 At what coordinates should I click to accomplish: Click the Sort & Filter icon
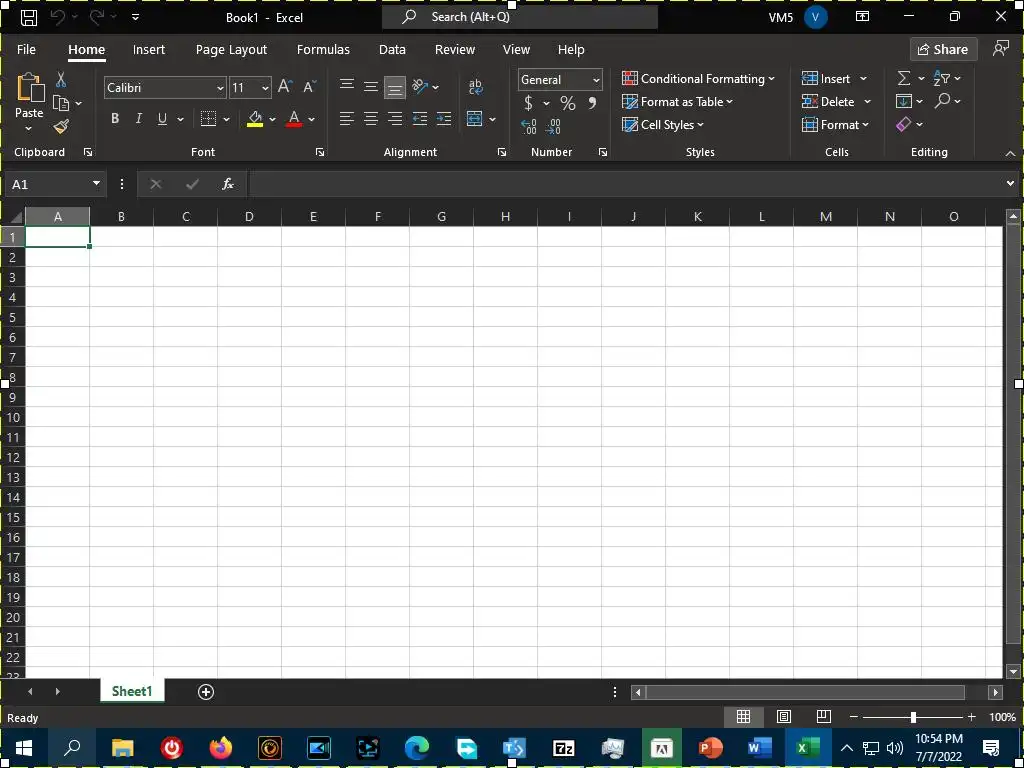(941, 78)
